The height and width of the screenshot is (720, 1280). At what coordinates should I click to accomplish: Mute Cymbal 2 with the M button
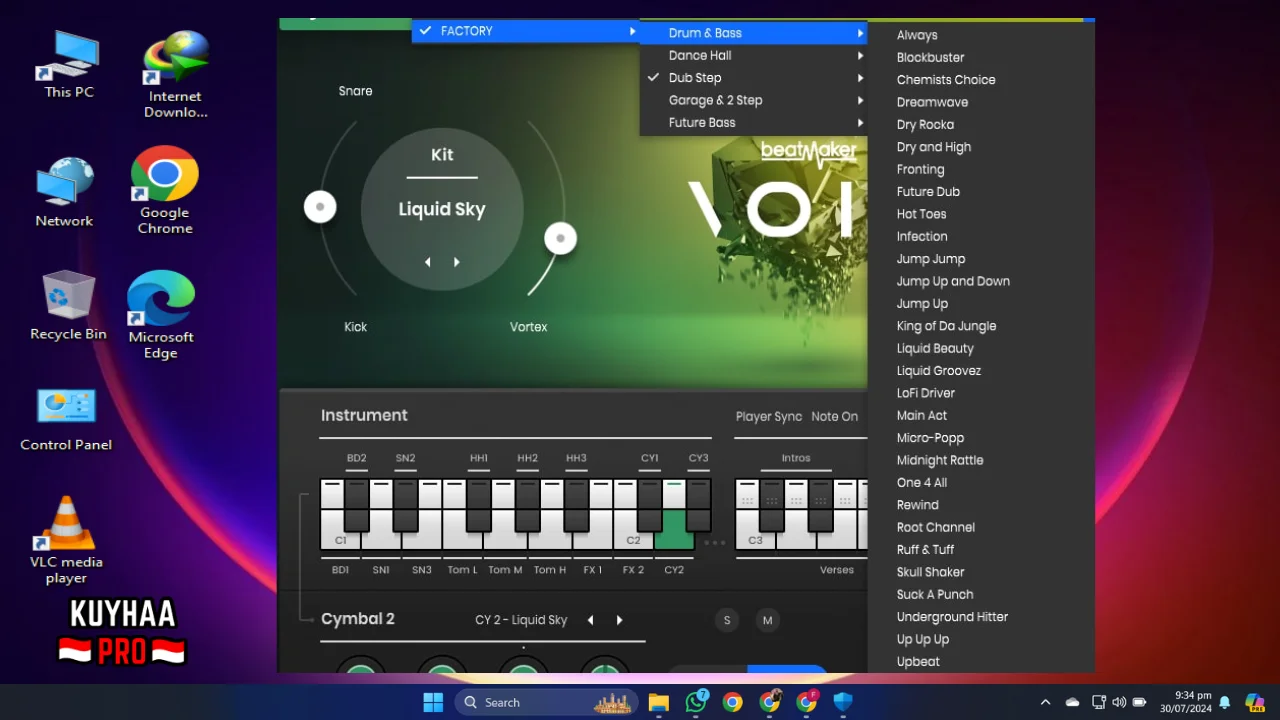[767, 620]
